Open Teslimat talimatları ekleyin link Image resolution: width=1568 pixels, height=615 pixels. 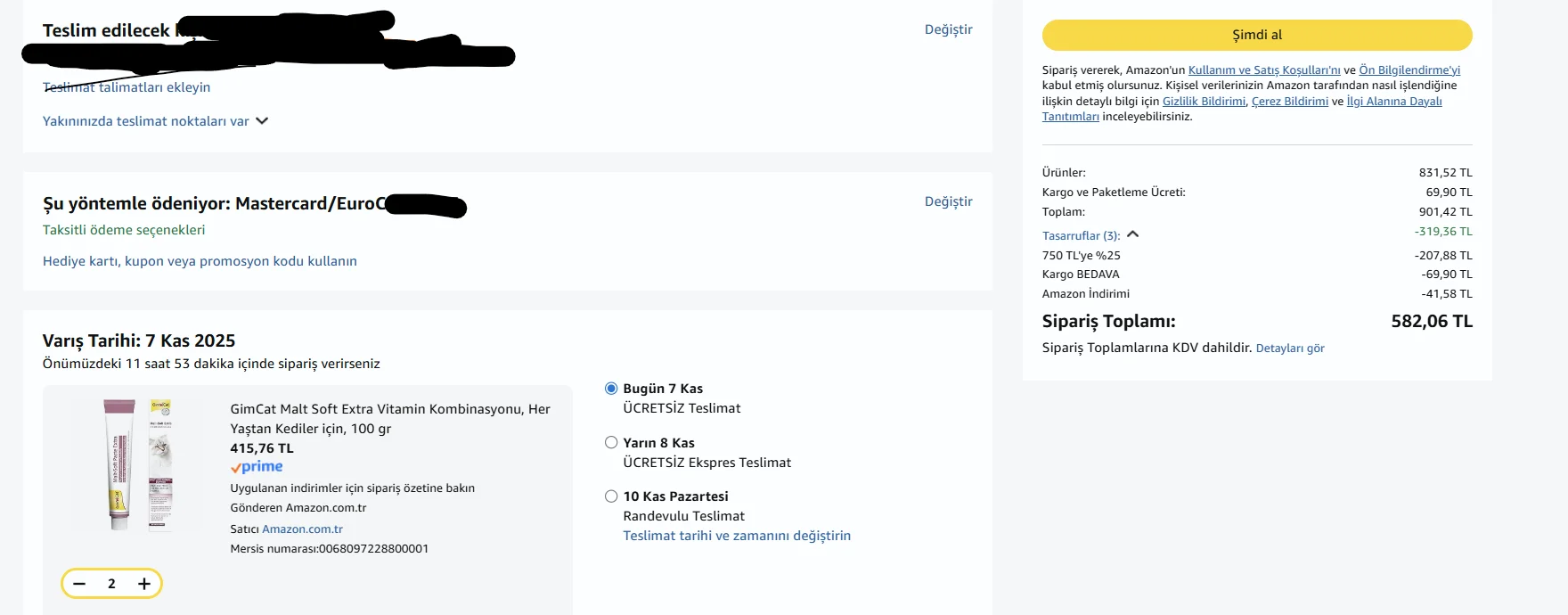127,87
